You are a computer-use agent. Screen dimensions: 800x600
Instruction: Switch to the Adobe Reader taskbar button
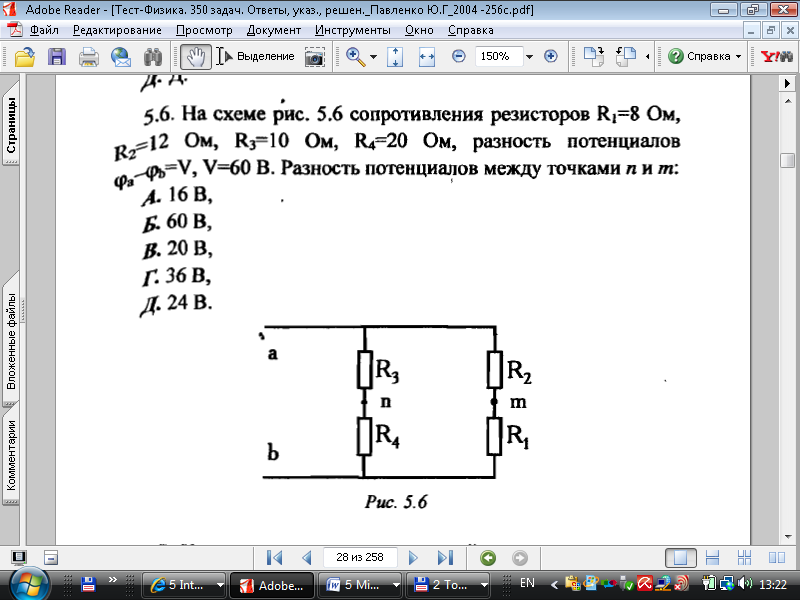click(272, 585)
